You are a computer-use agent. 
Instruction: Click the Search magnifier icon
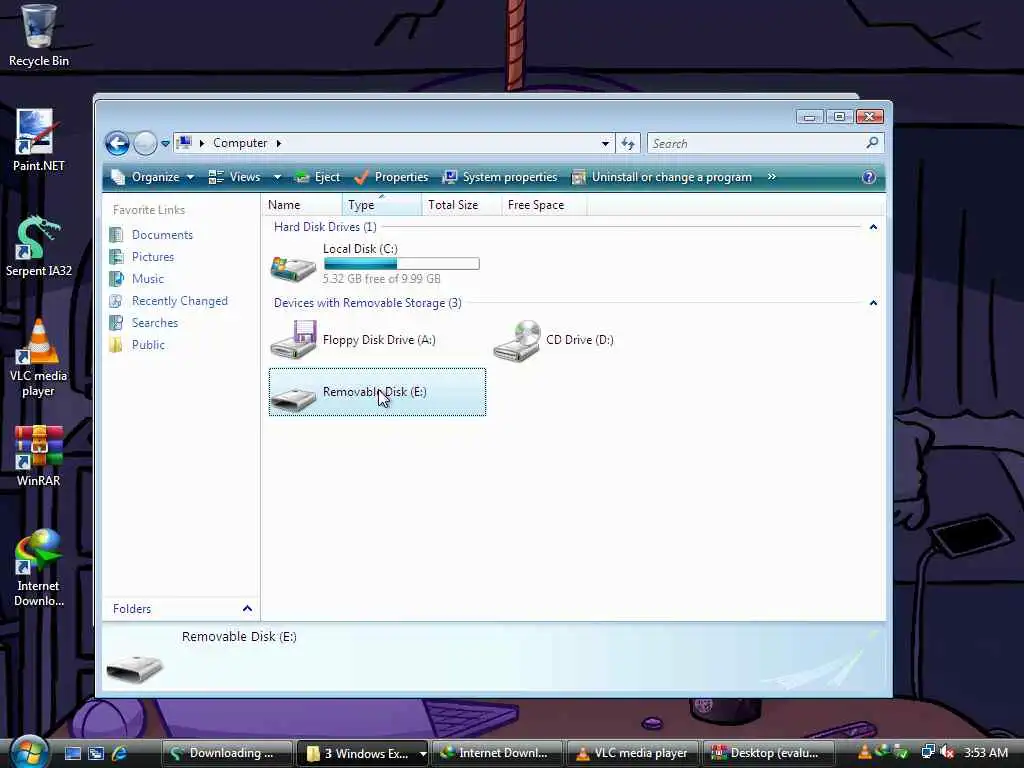872,142
